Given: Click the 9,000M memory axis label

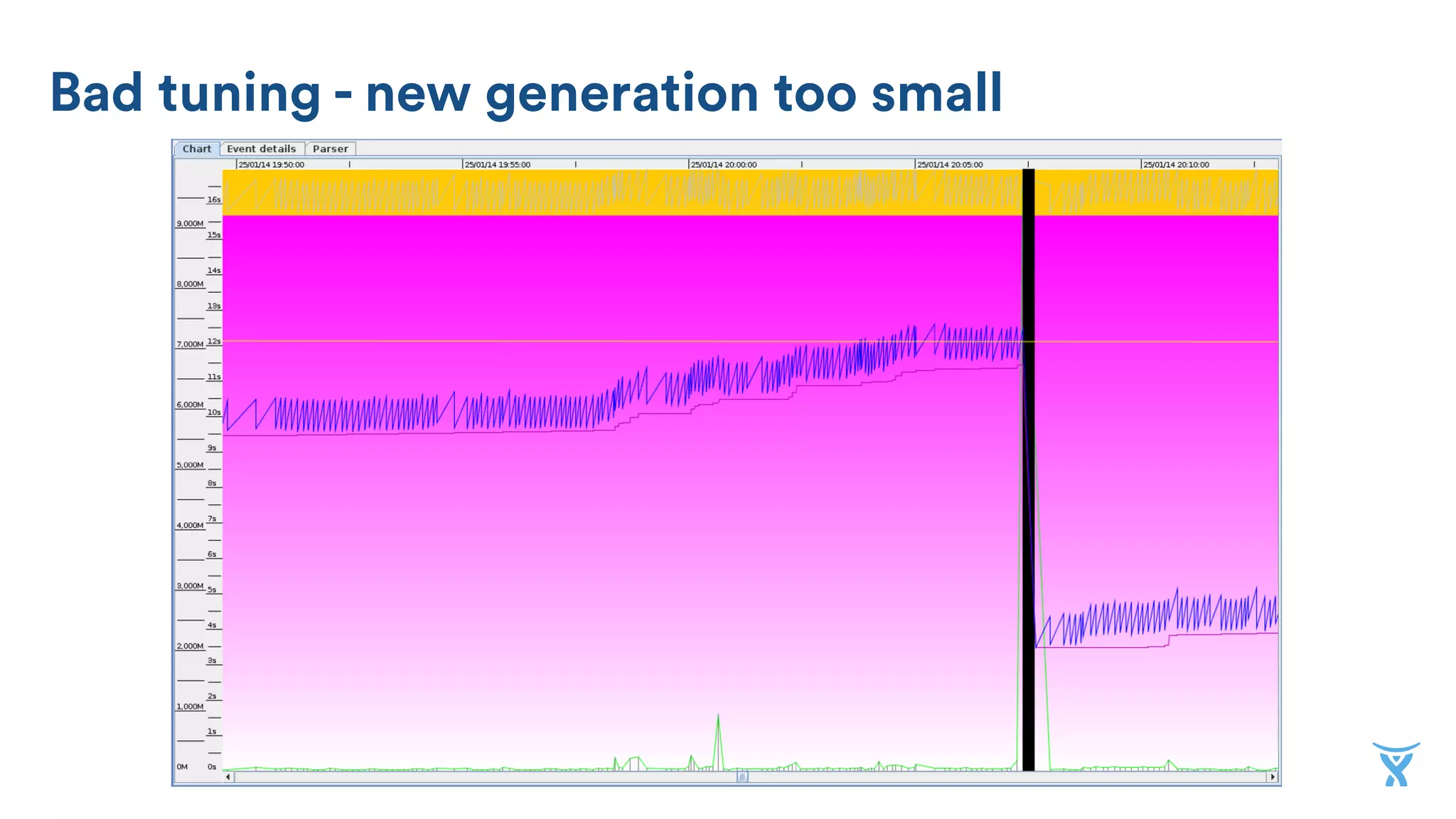Looking at the screenshot, I should 190,223.
